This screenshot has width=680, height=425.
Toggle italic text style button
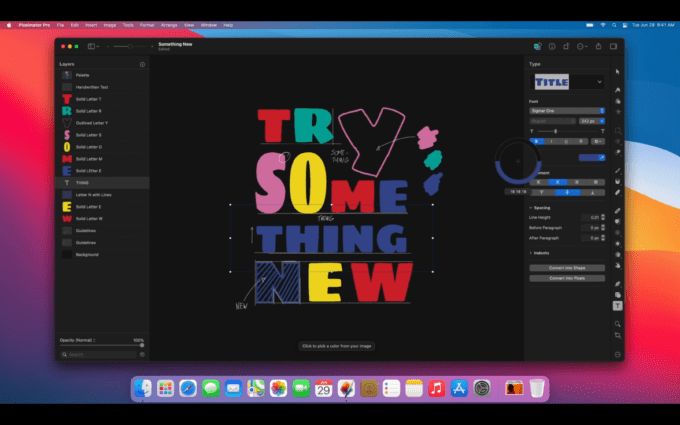click(553, 141)
